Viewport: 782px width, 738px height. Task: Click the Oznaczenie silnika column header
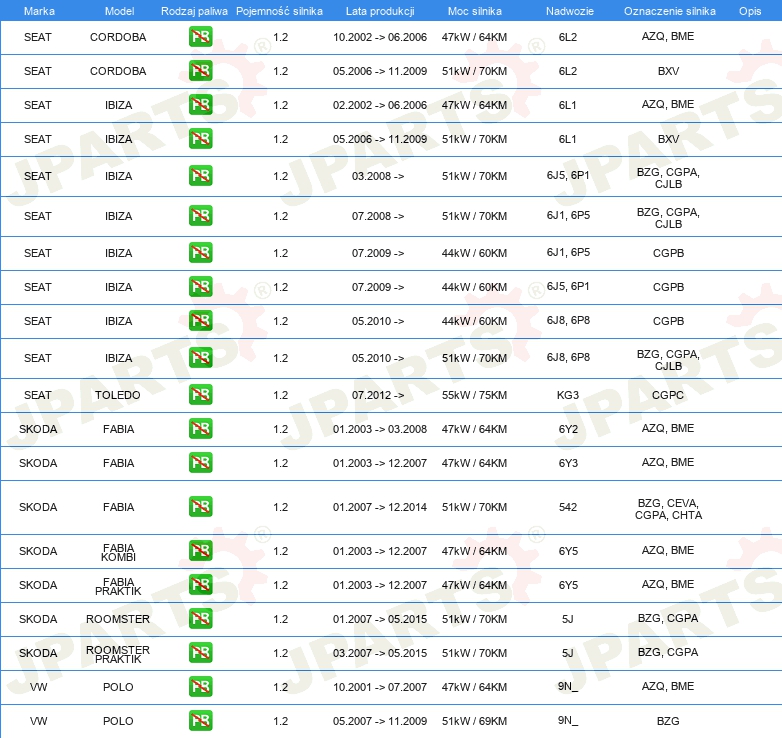669,11
